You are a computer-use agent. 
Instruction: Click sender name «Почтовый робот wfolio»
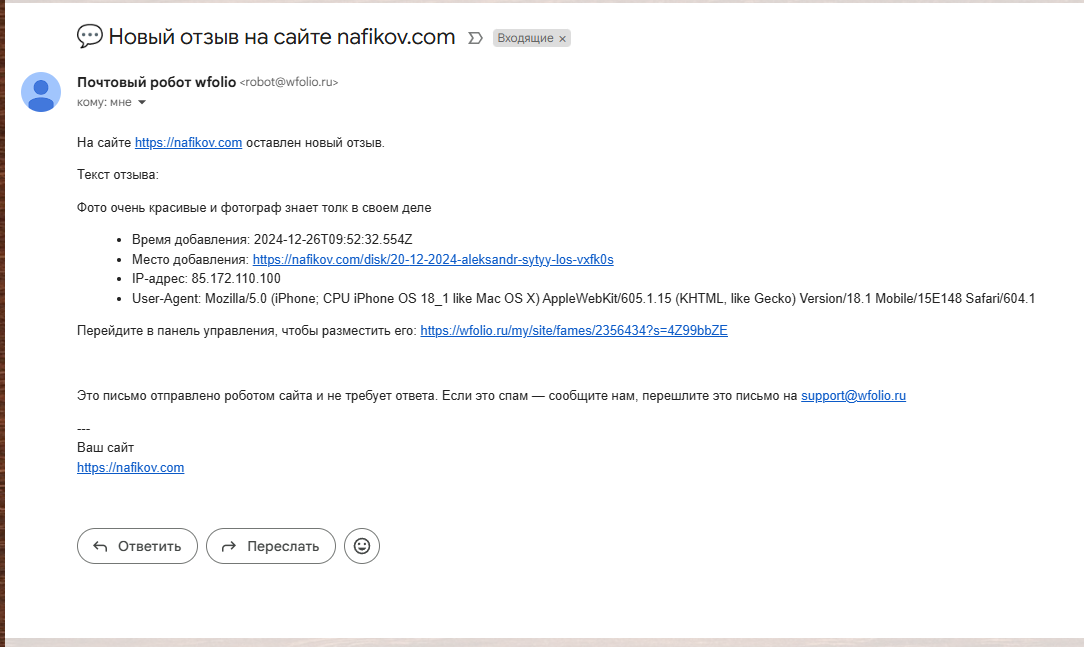click(156, 82)
